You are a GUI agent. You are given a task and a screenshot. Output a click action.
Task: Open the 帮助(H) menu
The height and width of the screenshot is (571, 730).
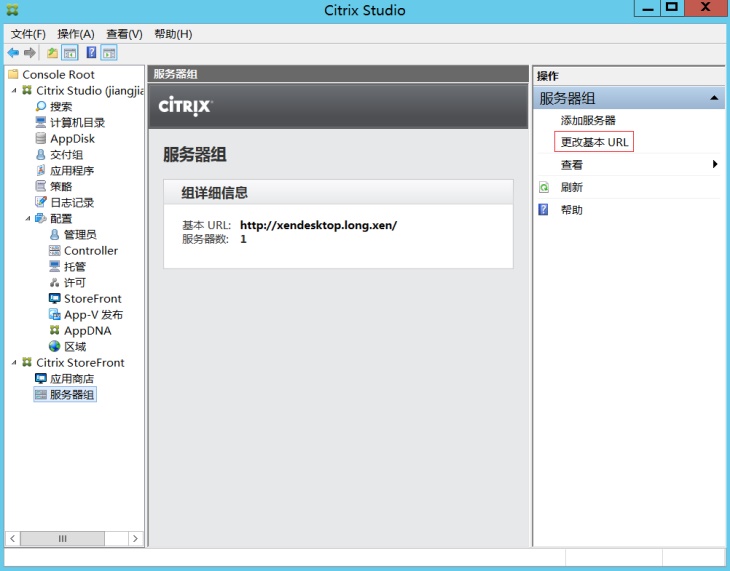pyautogui.click(x=173, y=34)
